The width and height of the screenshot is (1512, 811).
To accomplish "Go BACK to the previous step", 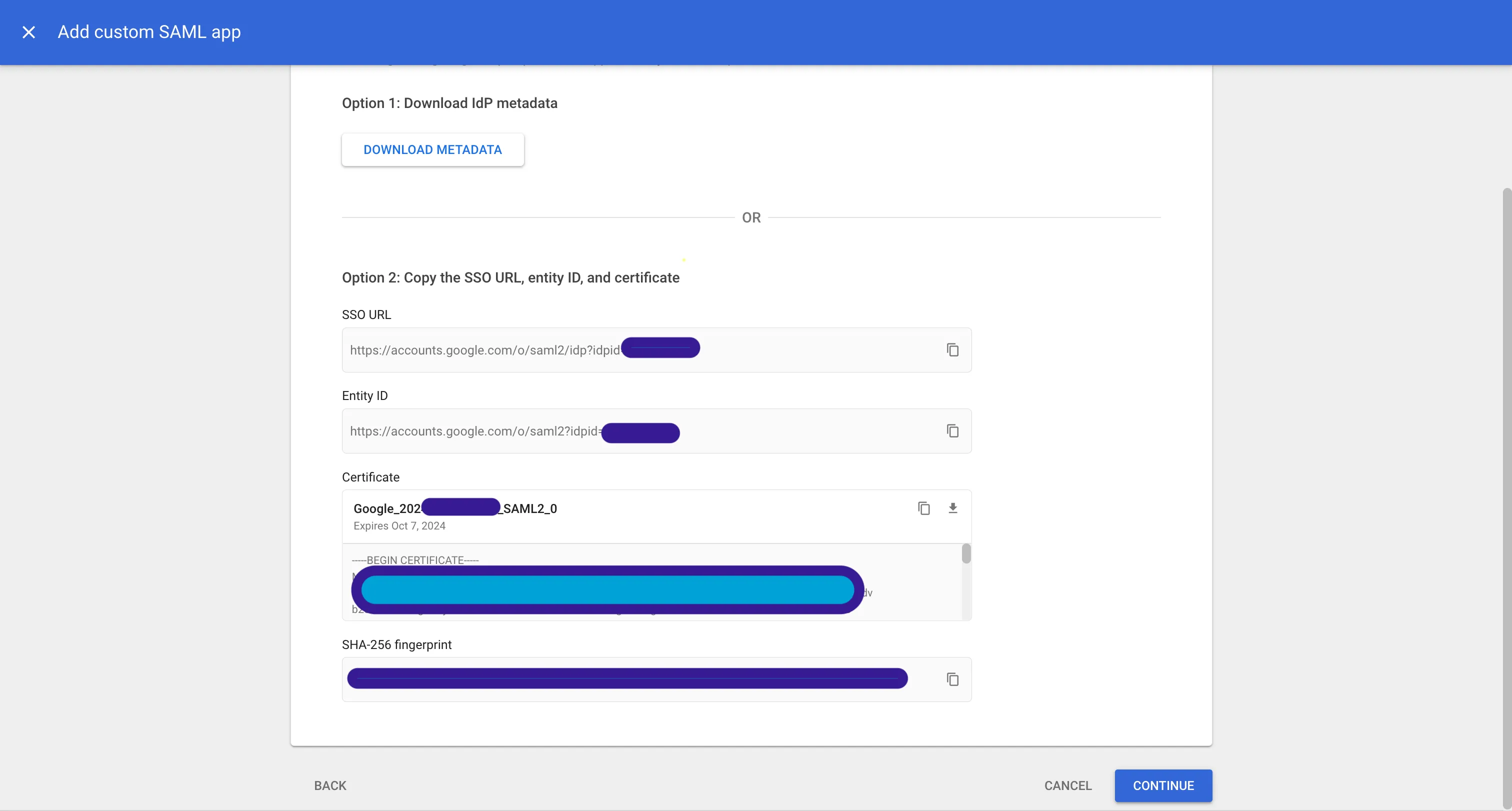I will pyautogui.click(x=330, y=785).
